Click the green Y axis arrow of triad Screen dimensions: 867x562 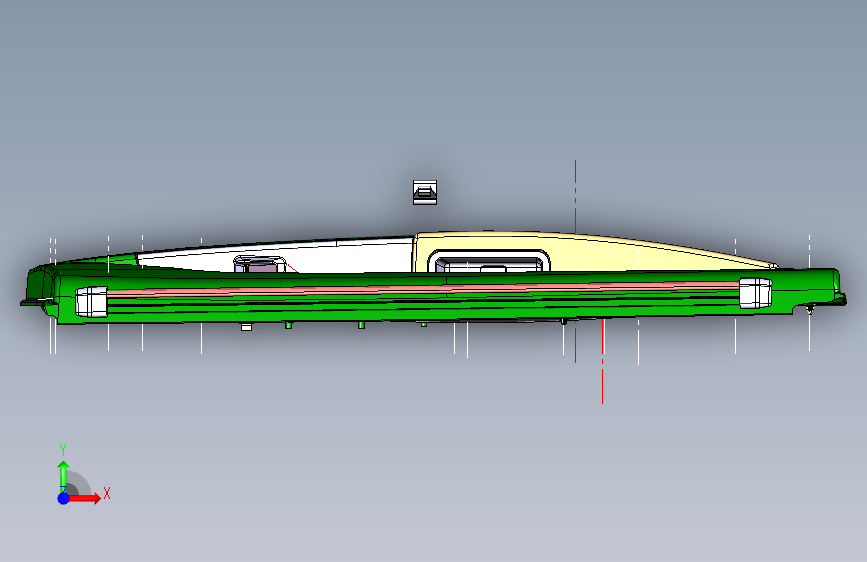coord(64,476)
